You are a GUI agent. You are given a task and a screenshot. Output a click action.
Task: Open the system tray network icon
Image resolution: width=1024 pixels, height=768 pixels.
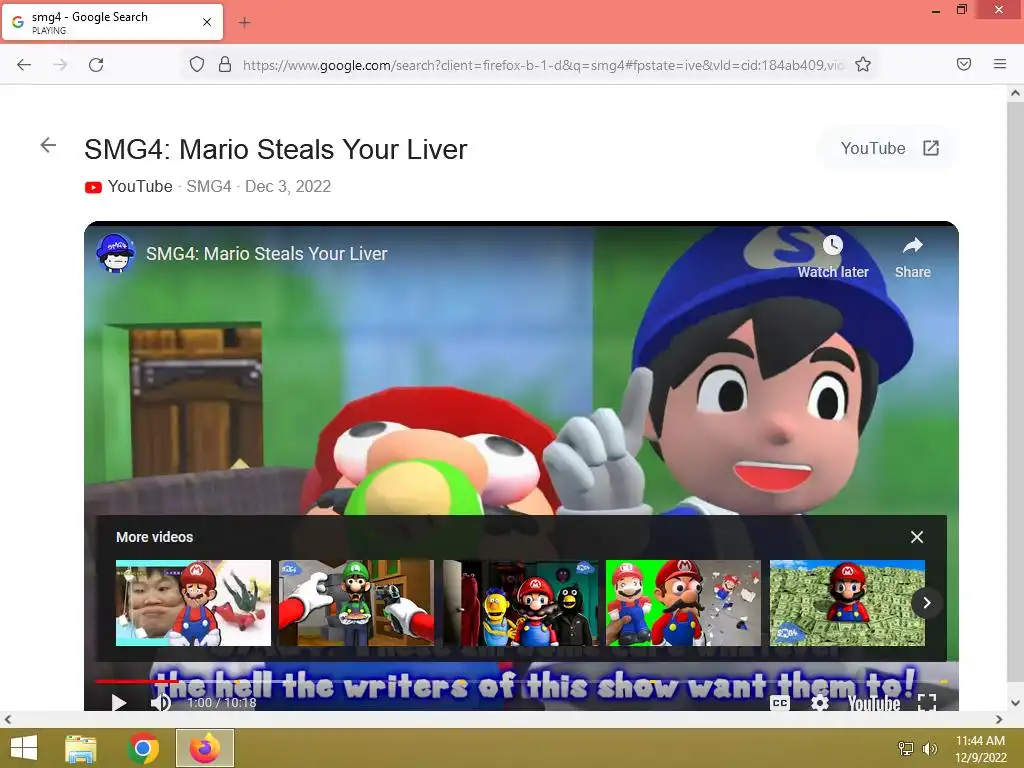pyautogui.click(x=905, y=748)
